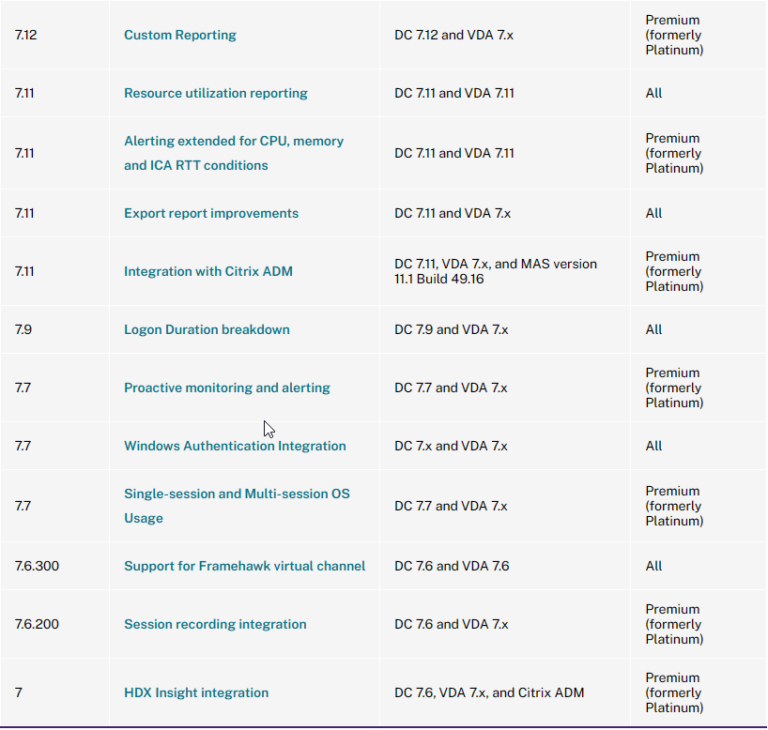Open Integration with Citrix ADM link

coord(208,271)
